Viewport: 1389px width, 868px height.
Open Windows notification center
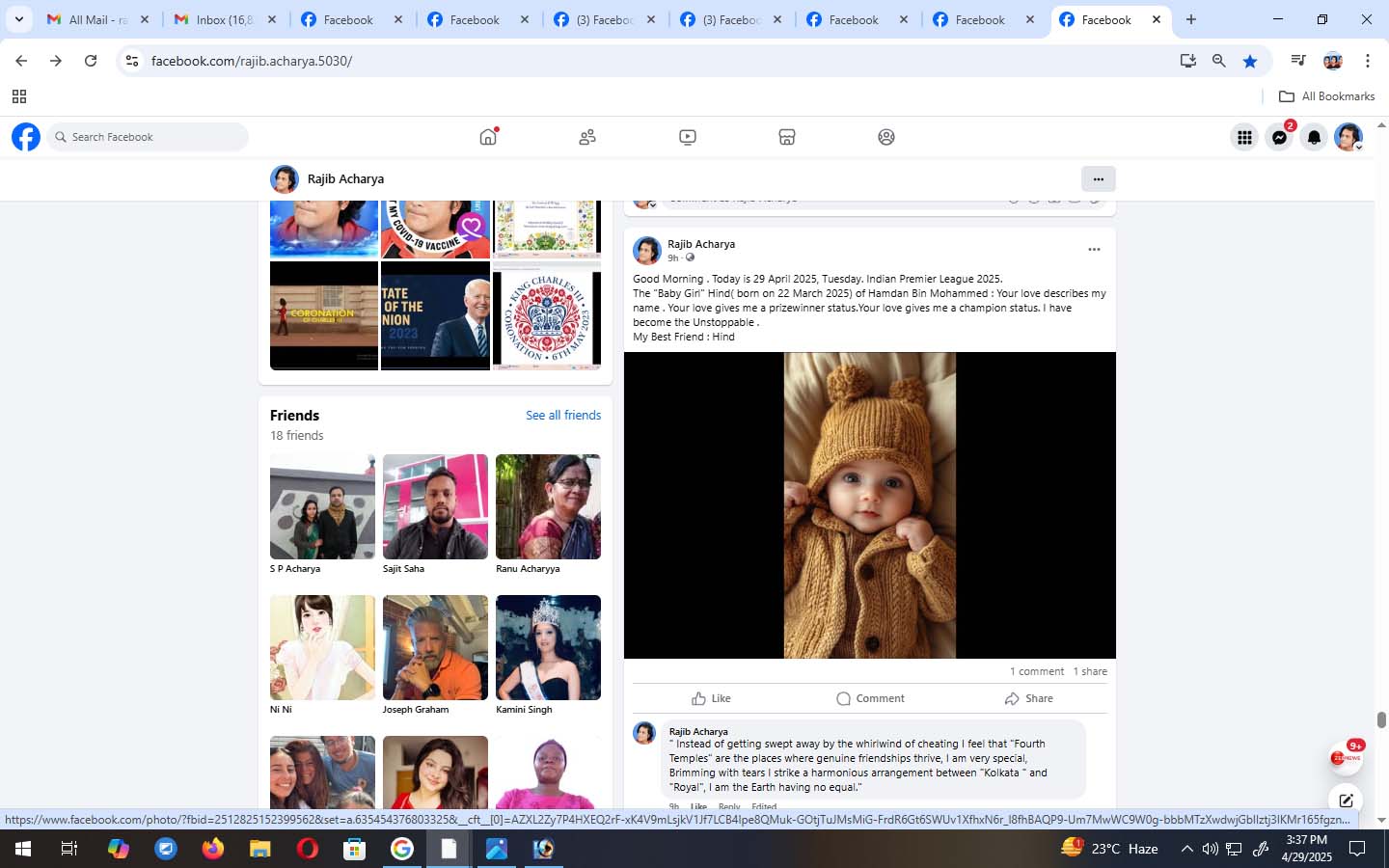1357,849
